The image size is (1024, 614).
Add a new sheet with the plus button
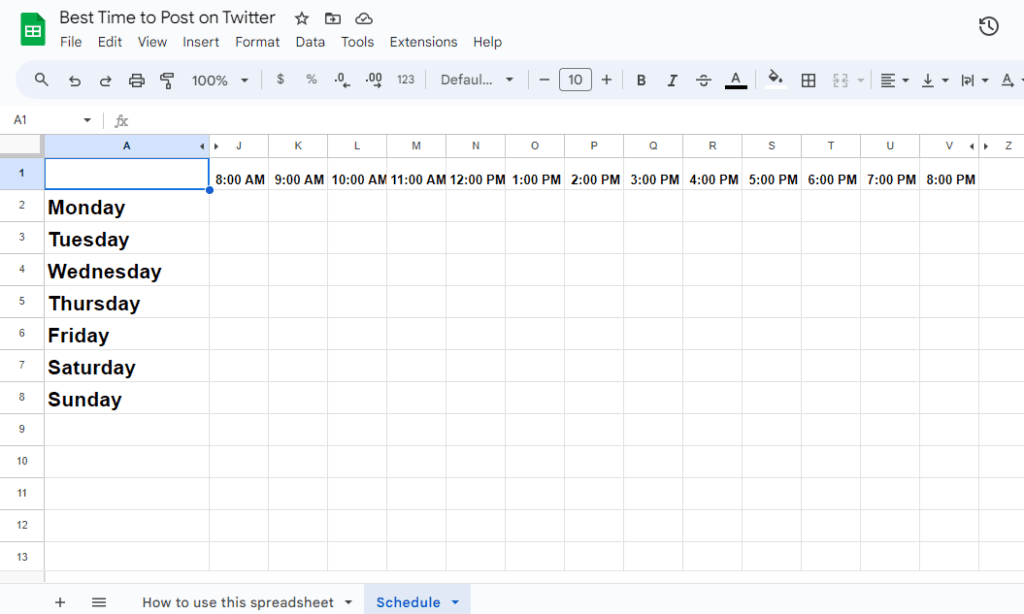(x=60, y=601)
